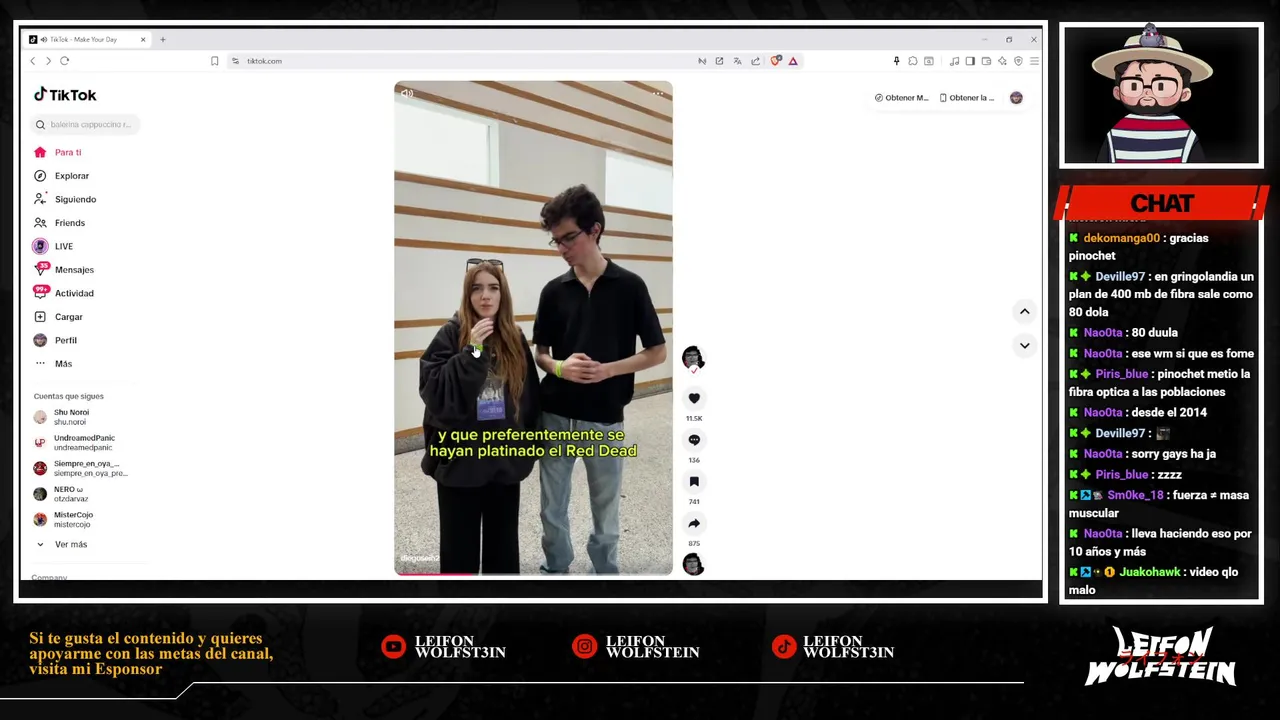Click Brave Shields lion icon

pos(775,61)
